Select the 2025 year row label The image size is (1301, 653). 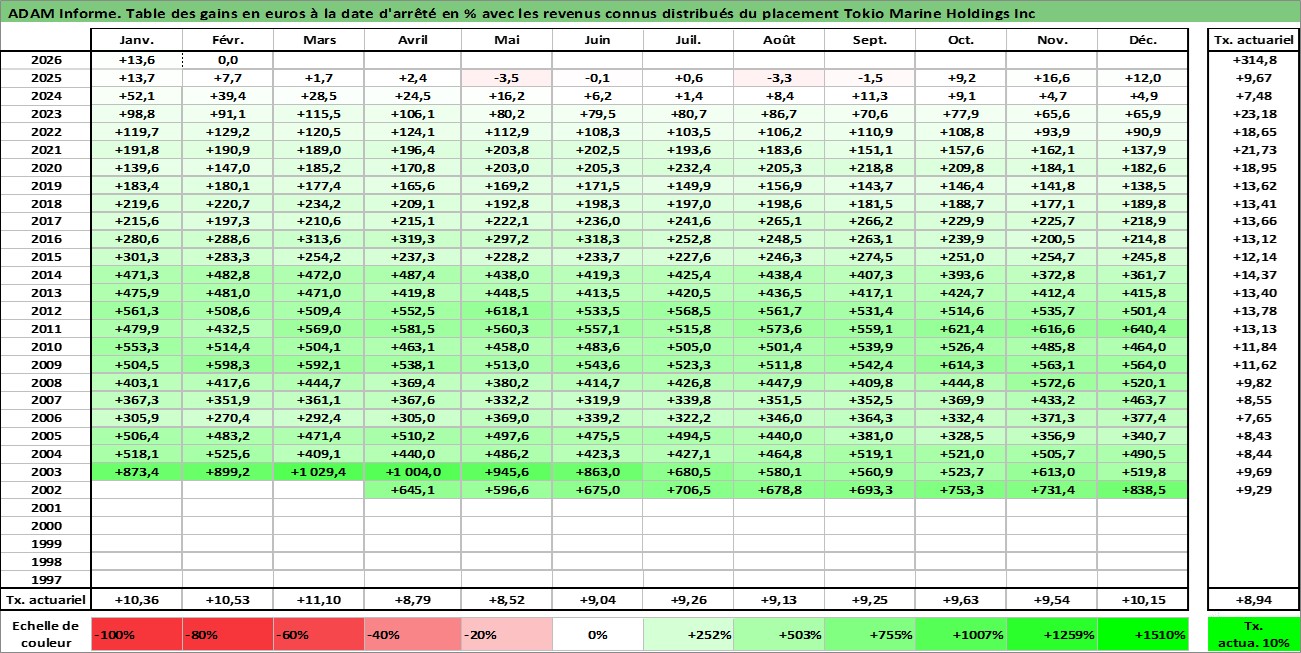(x=46, y=78)
